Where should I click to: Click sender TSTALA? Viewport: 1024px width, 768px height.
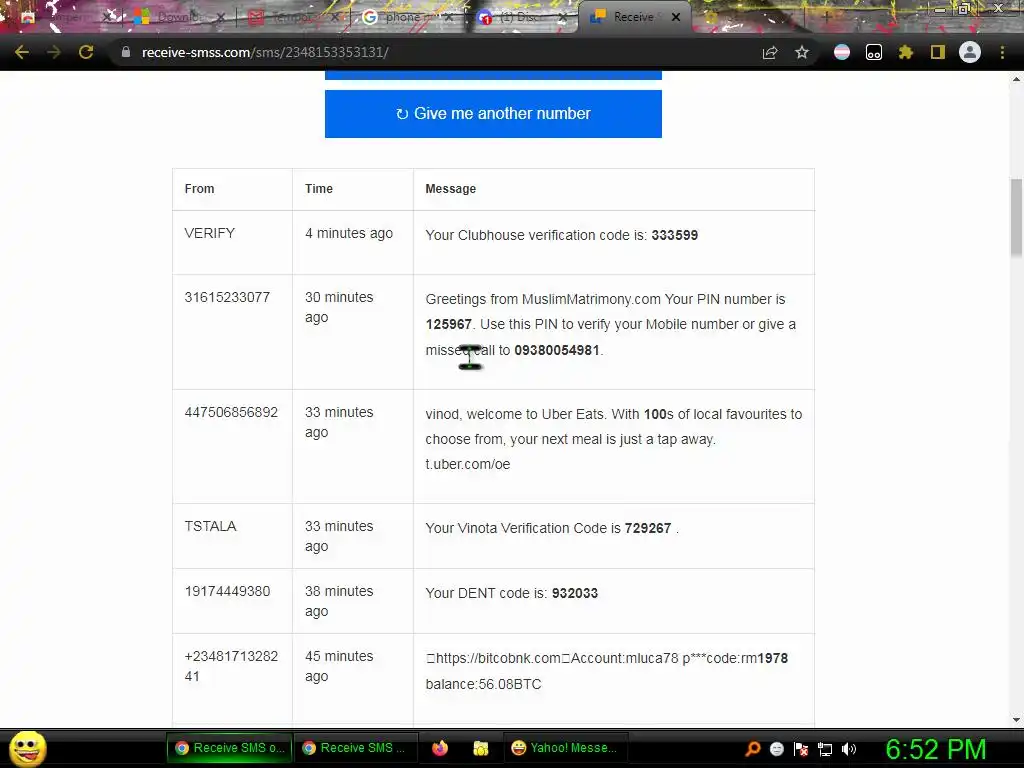point(210,526)
